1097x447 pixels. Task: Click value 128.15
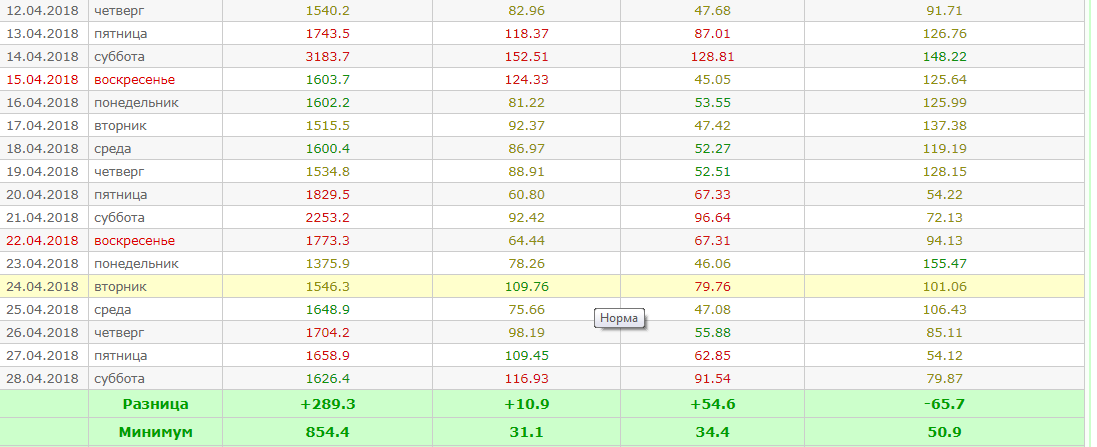click(x=945, y=171)
